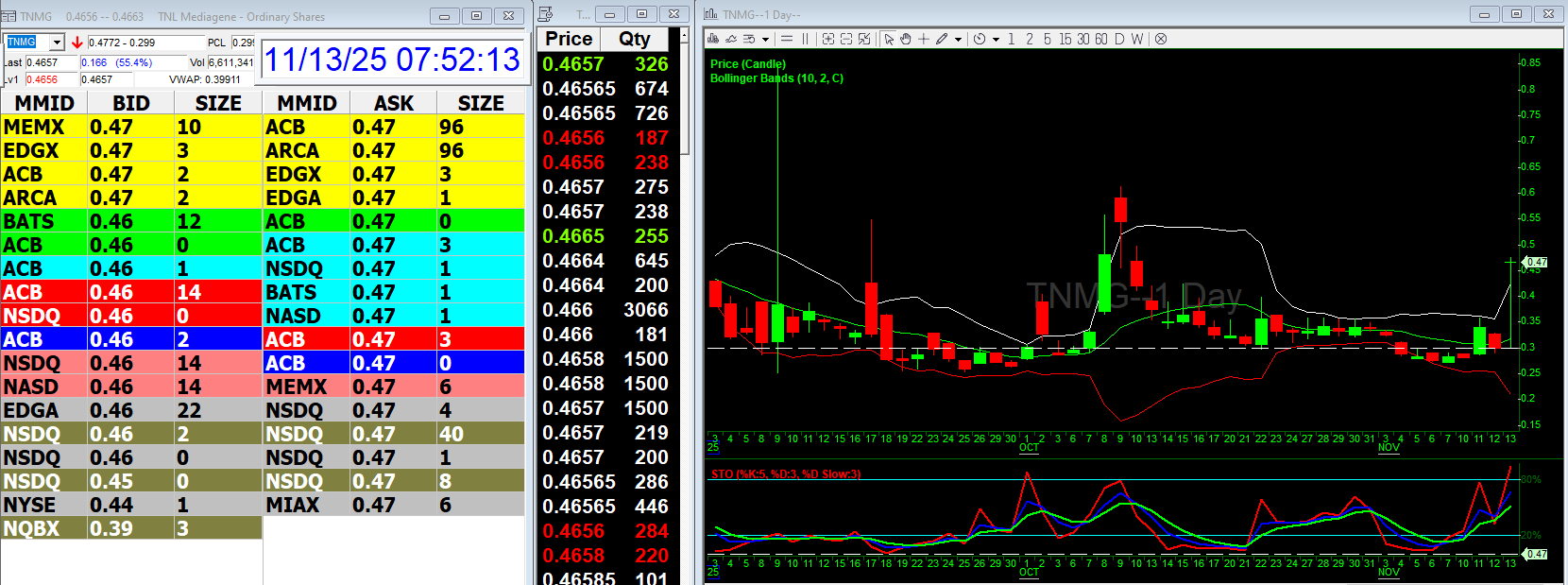Click the chart type candlestick icon
The image size is (1568, 585).
713,39
